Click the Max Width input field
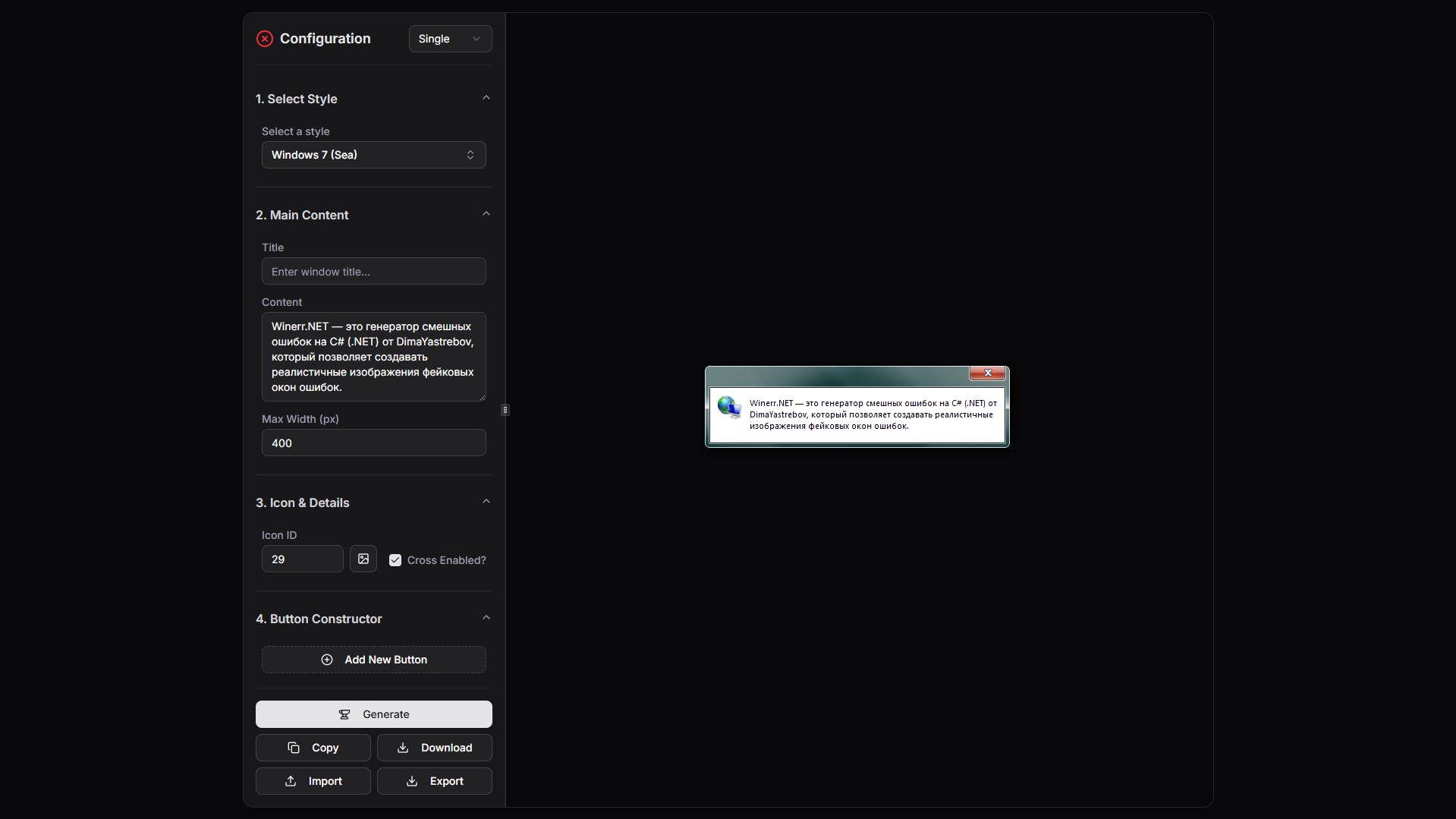 373,443
